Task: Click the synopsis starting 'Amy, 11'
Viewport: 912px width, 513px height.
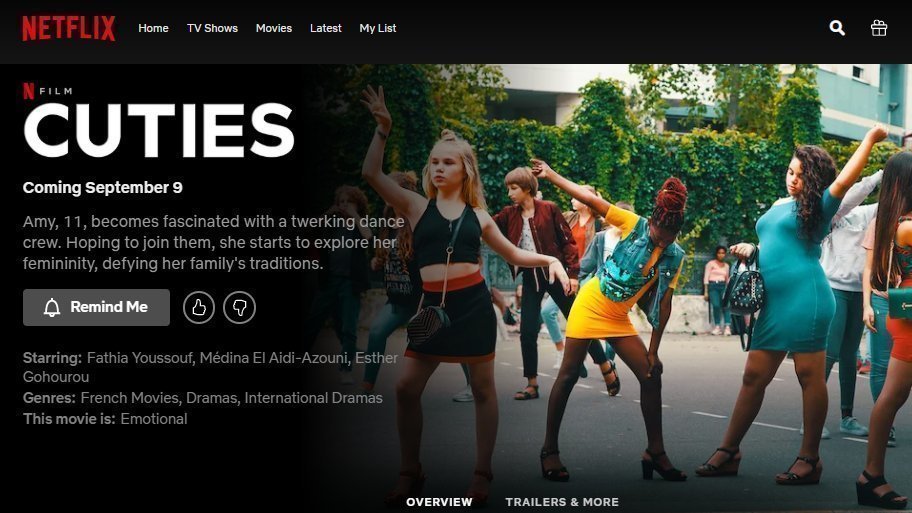Action: click(x=213, y=243)
